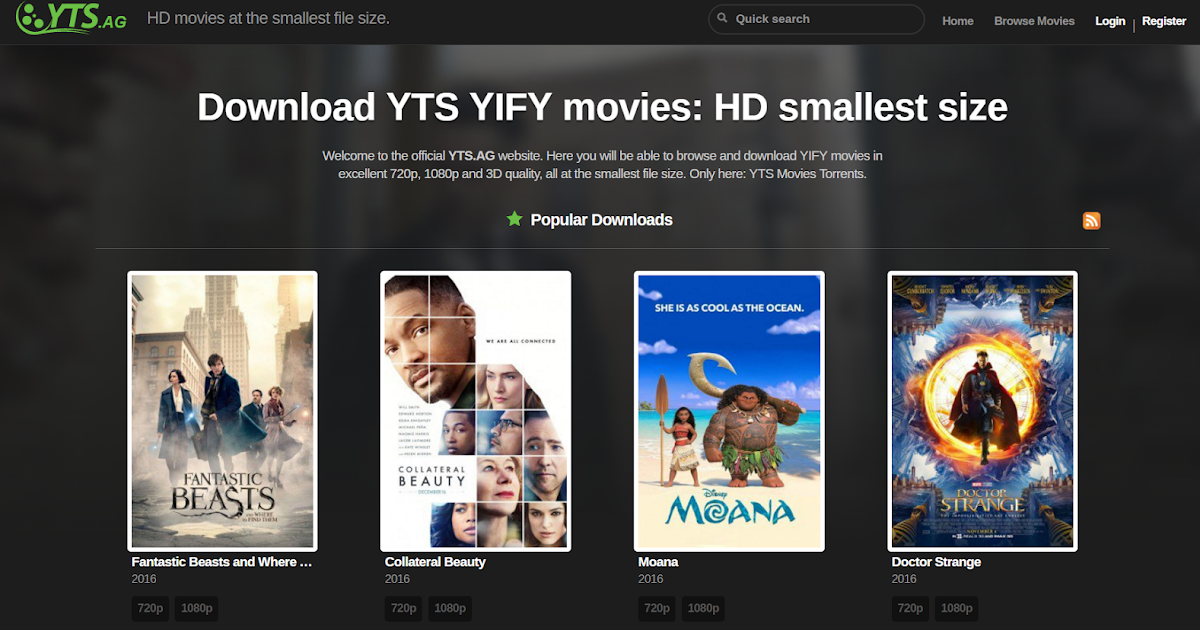The height and width of the screenshot is (630, 1200).
Task: Click the magnifier icon in Quick search
Action: tap(723, 19)
